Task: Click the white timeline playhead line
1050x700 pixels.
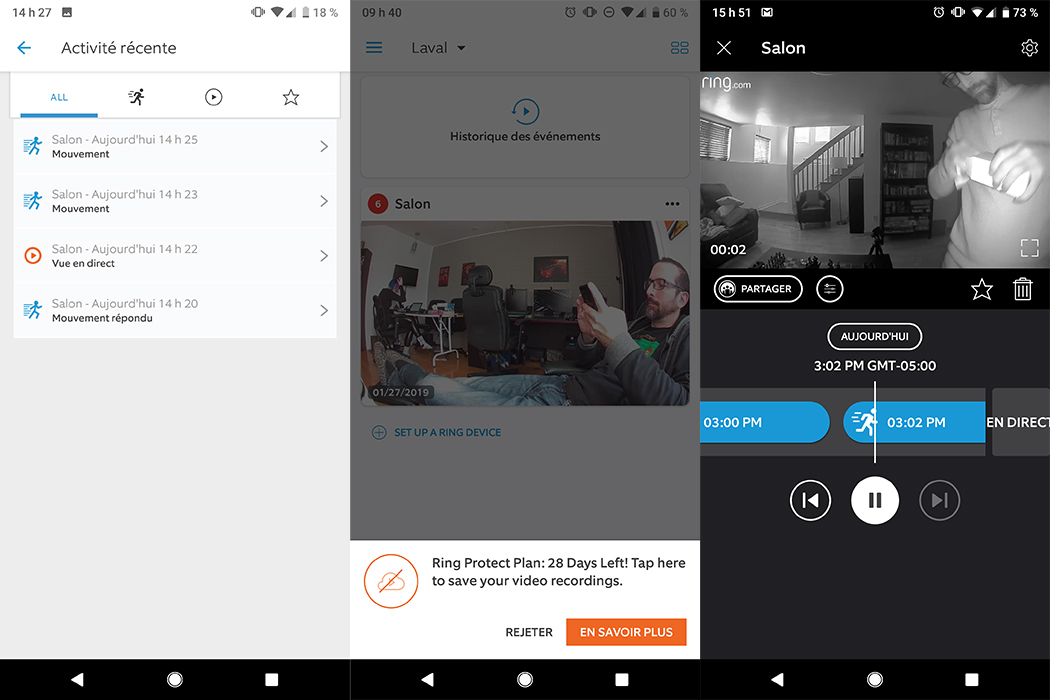Action: (x=875, y=422)
